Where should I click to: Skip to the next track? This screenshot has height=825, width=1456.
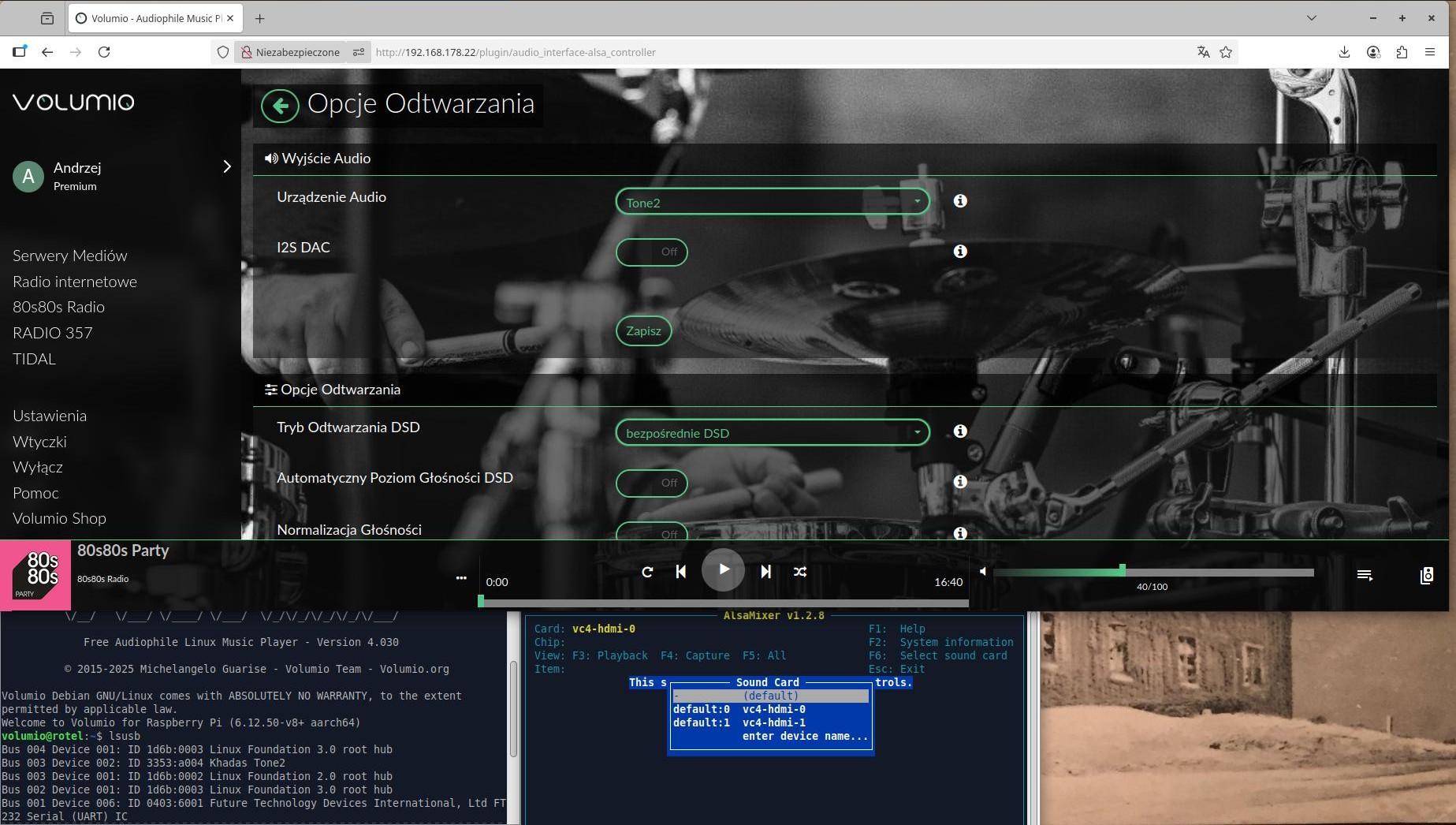point(765,572)
